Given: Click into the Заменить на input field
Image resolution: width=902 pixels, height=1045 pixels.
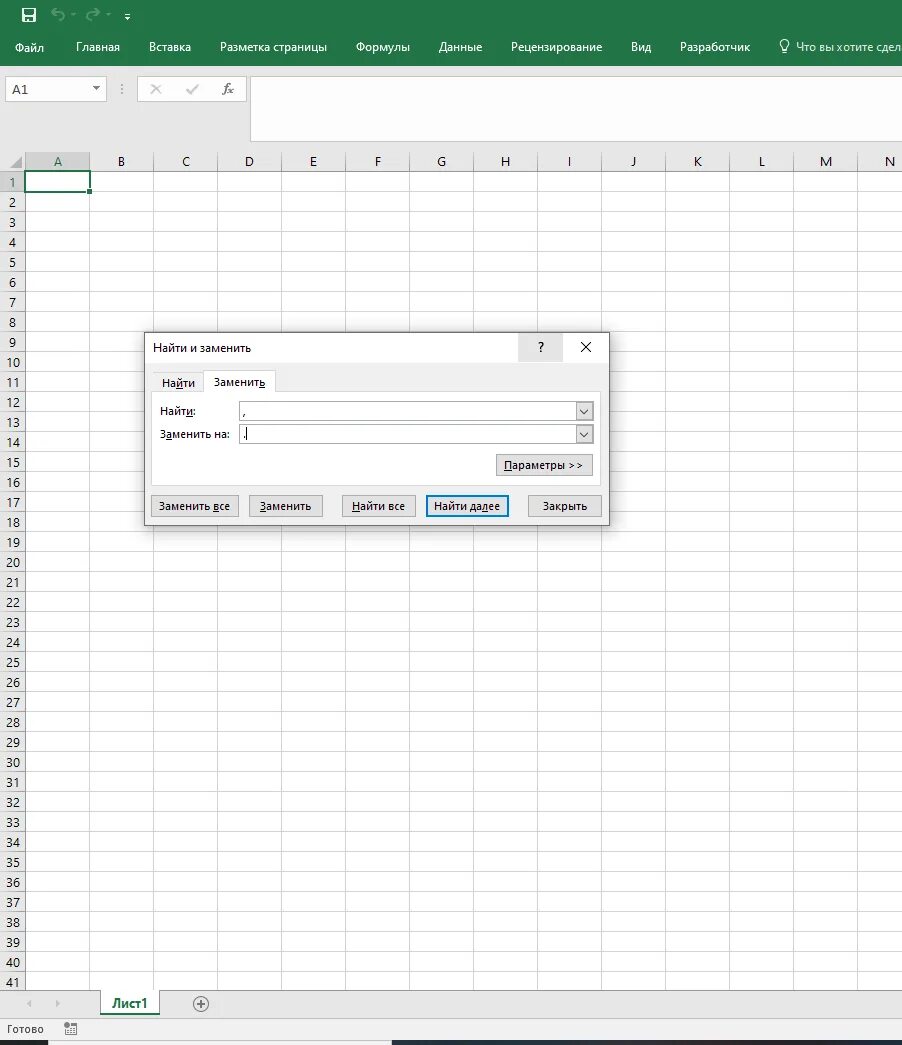Looking at the screenshot, I should click(407, 435).
